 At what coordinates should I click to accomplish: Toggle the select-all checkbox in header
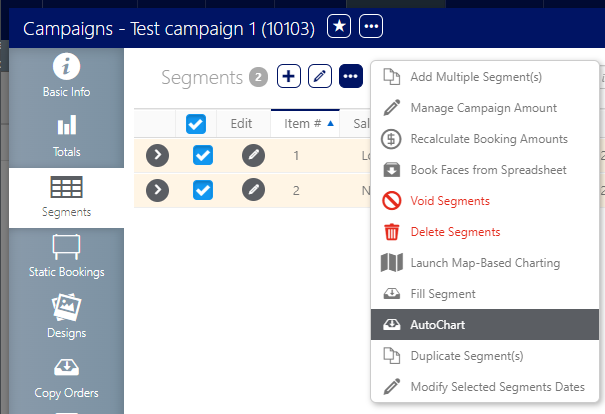[x=196, y=124]
